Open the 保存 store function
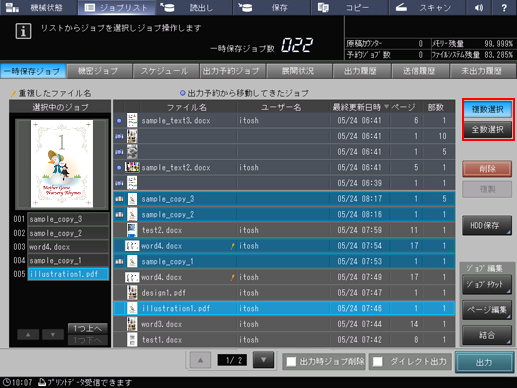This screenshot has width=517, height=388. (272, 8)
